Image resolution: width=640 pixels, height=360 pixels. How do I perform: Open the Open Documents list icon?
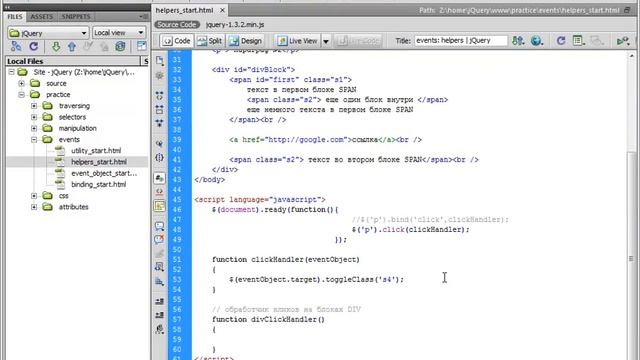(160, 61)
